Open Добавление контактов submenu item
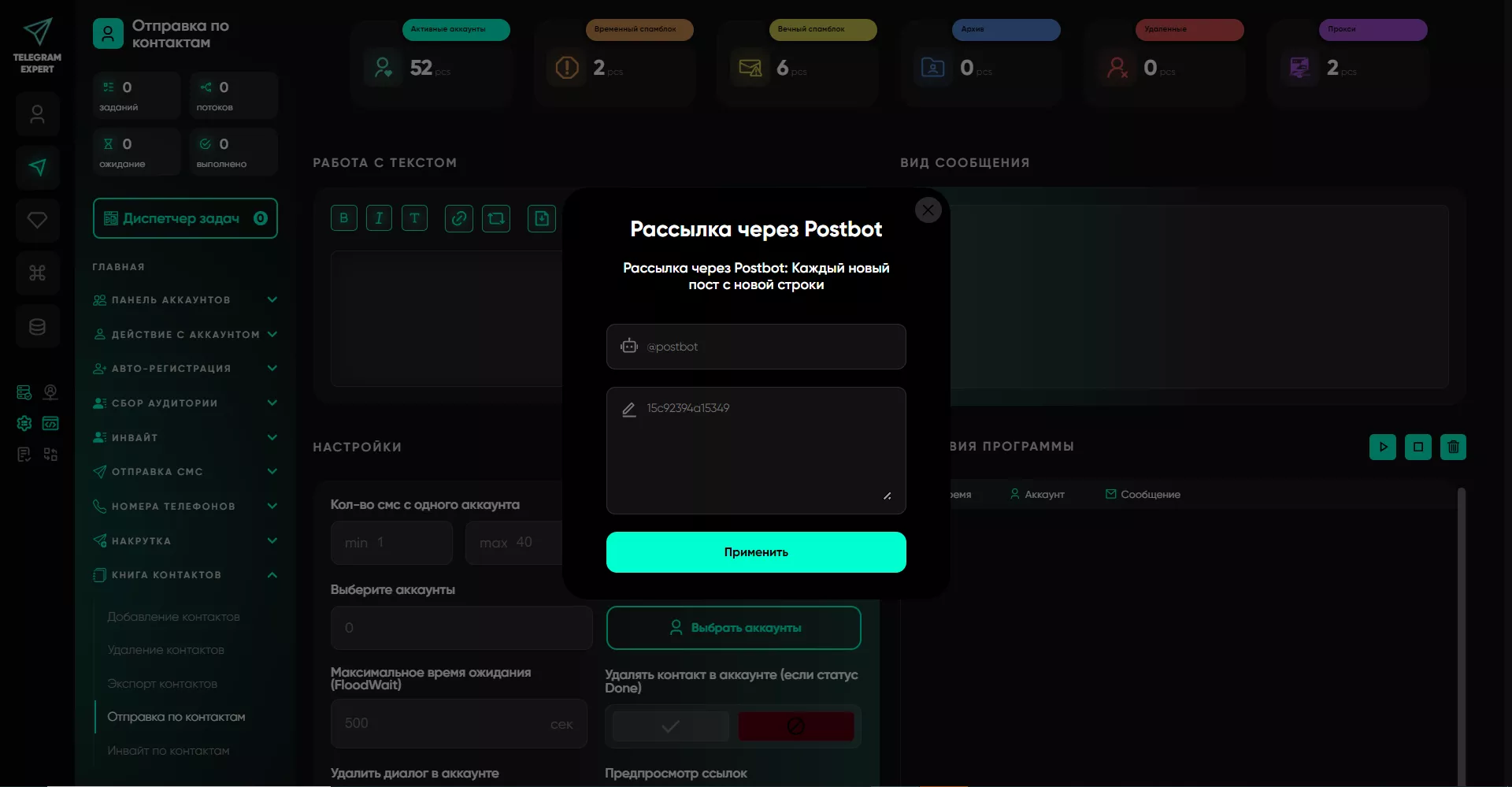Screen dimensions: 1512x787 173,617
